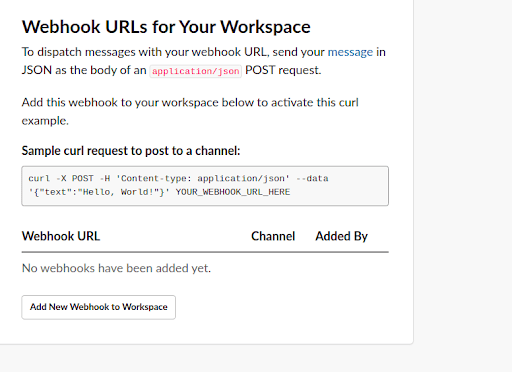The image size is (512, 372).
Task: Click the 'Add this webhook to your workspace' paragraph
Action: pos(190,111)
